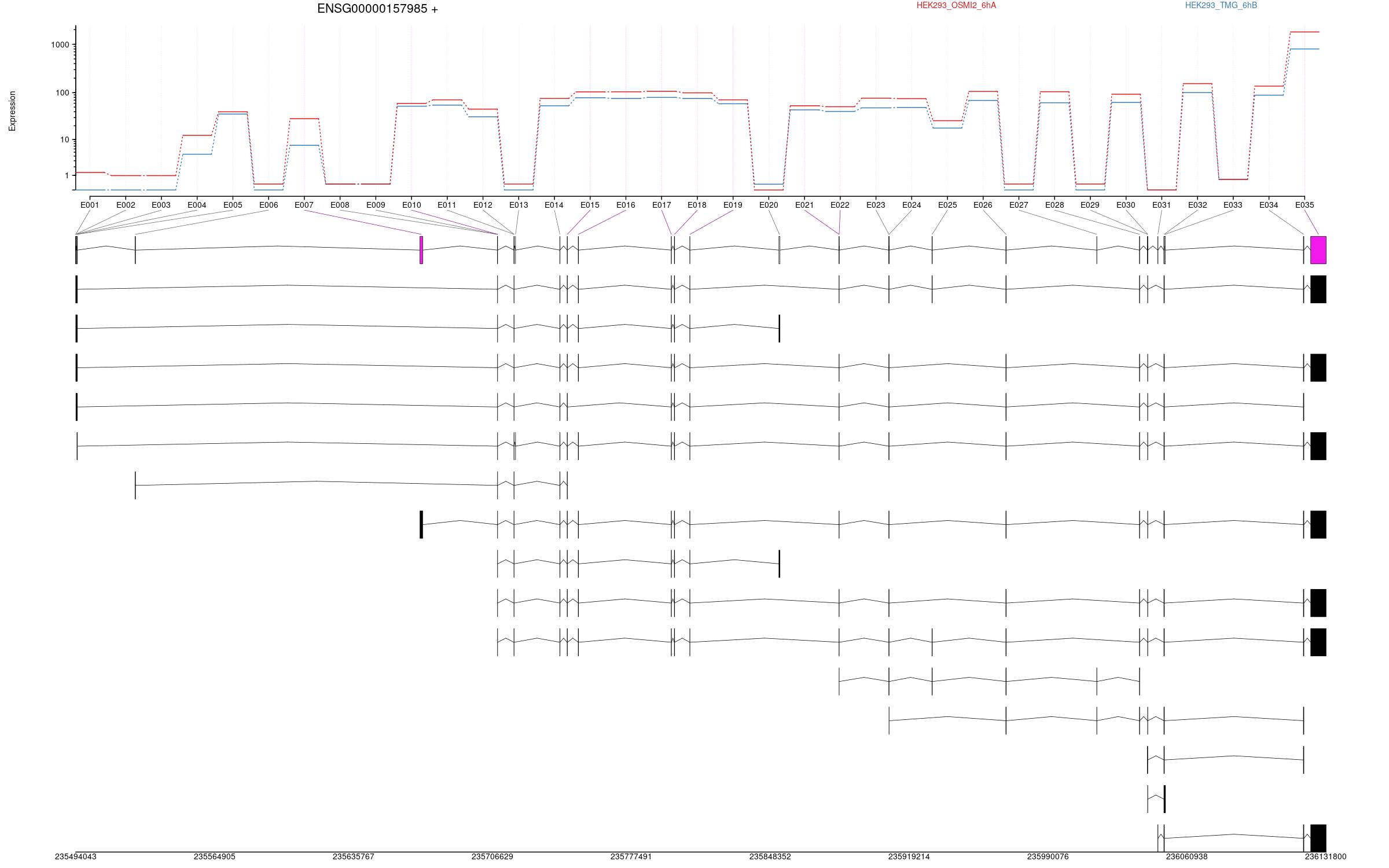Viewport: 1389px width, 868px height.
Task: Click exon label E018
Action: point(697,205)
